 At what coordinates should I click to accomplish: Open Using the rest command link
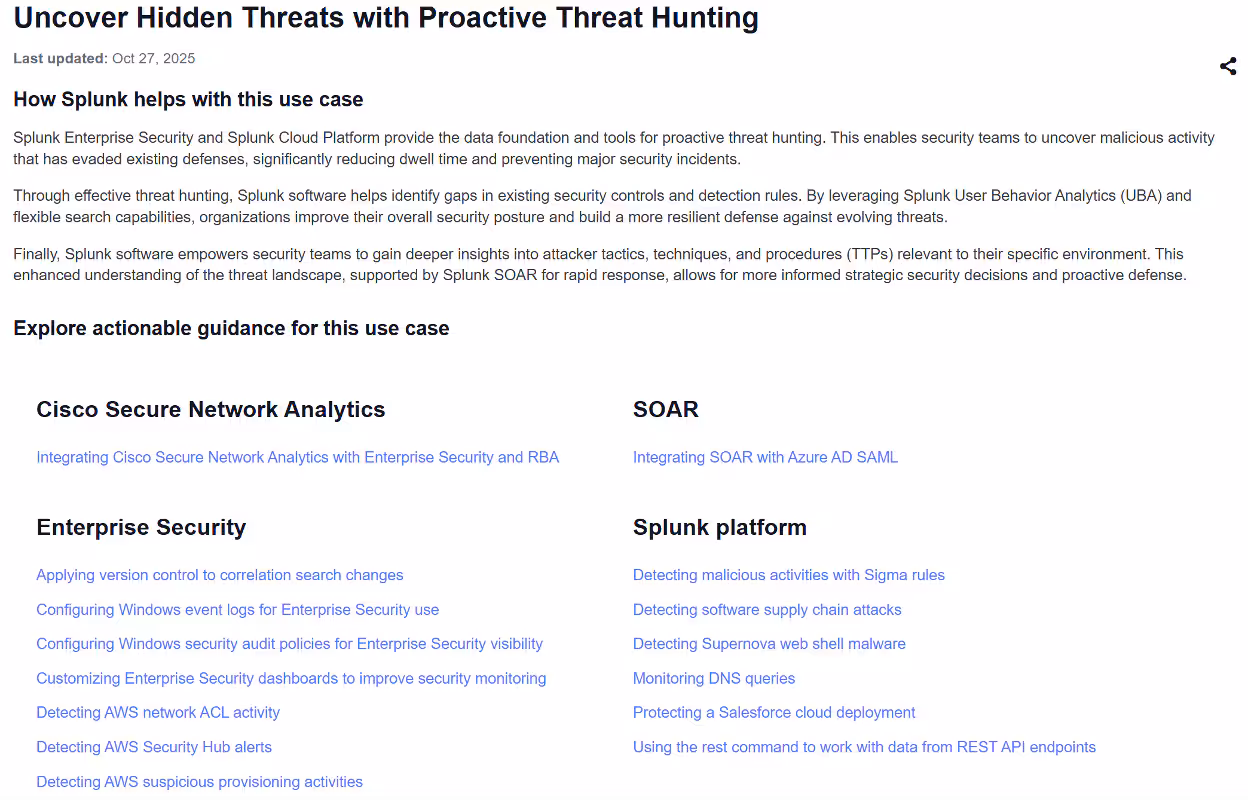864,747
